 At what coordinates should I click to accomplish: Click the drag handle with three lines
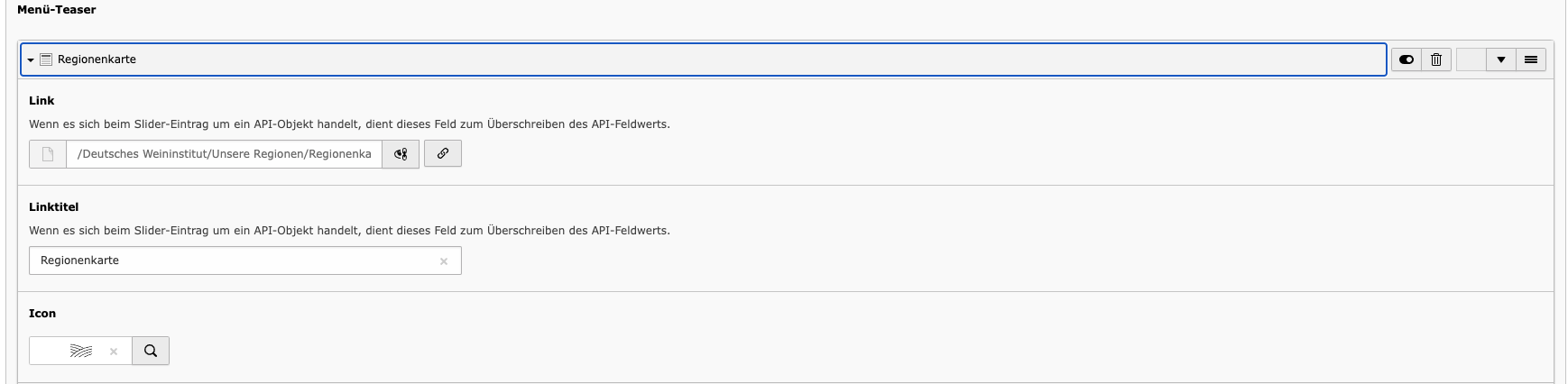click(x=1531, y=59)
